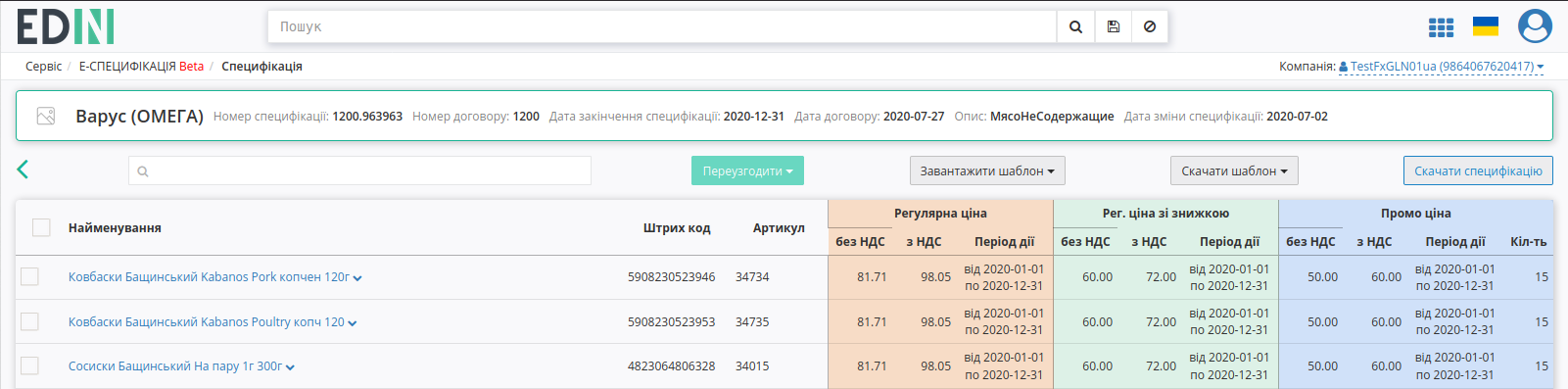Viewport: 1568px width, 389px height.
Task: Click the Промо ціна header
Action: [x=1416, y=214]
